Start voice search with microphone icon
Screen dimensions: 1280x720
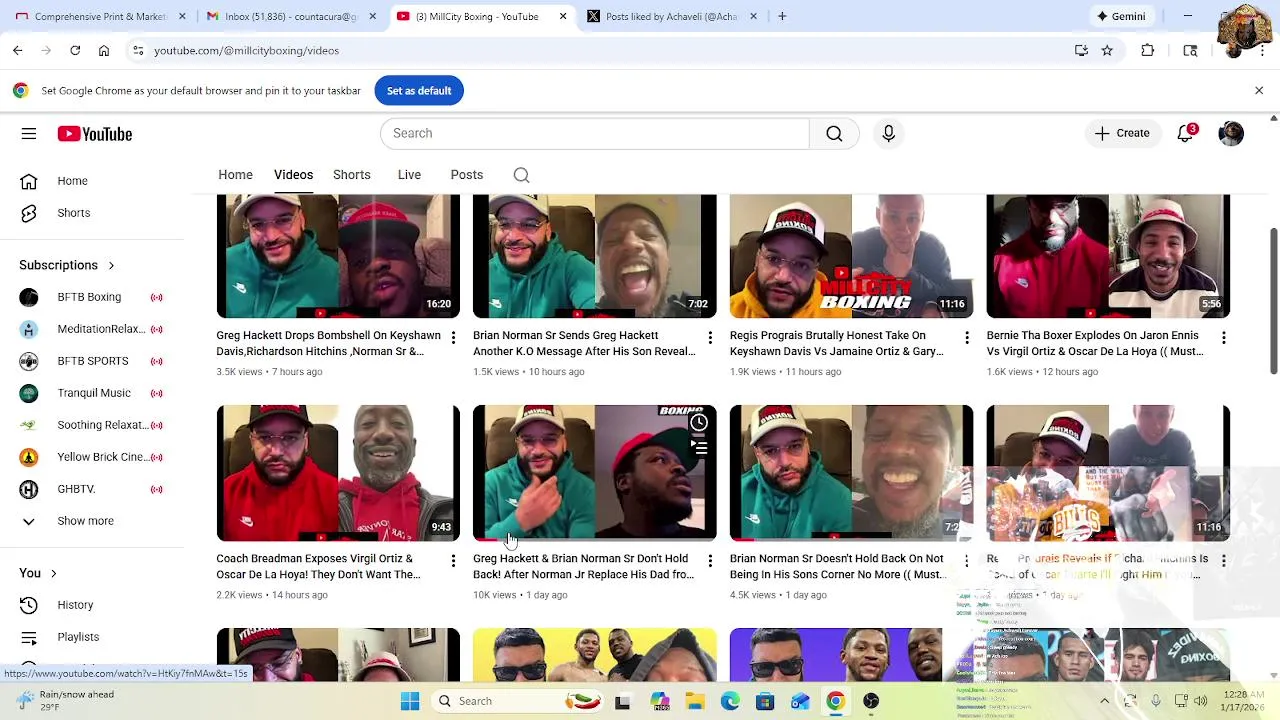[x=889, y=133]
